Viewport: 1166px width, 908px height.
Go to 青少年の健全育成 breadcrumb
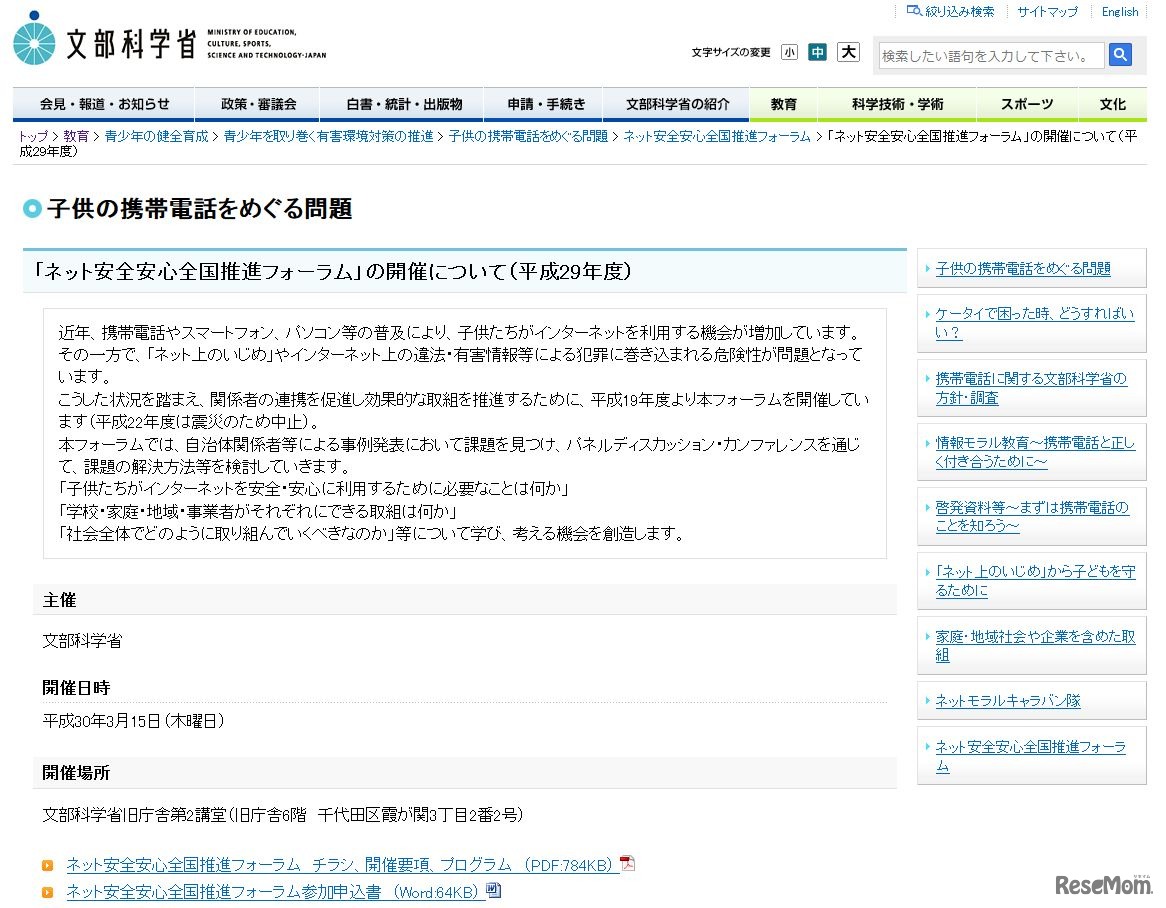[x=156, y=136]
